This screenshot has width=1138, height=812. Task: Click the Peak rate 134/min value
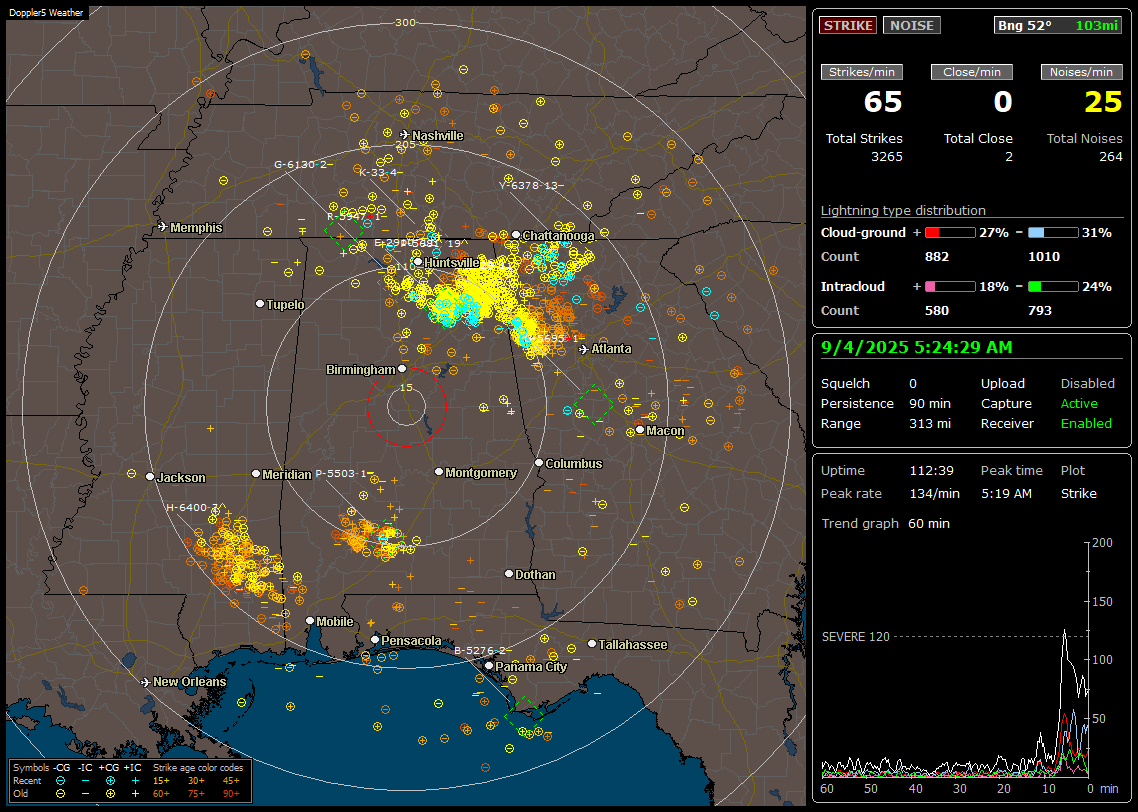(x=935, y=493)
